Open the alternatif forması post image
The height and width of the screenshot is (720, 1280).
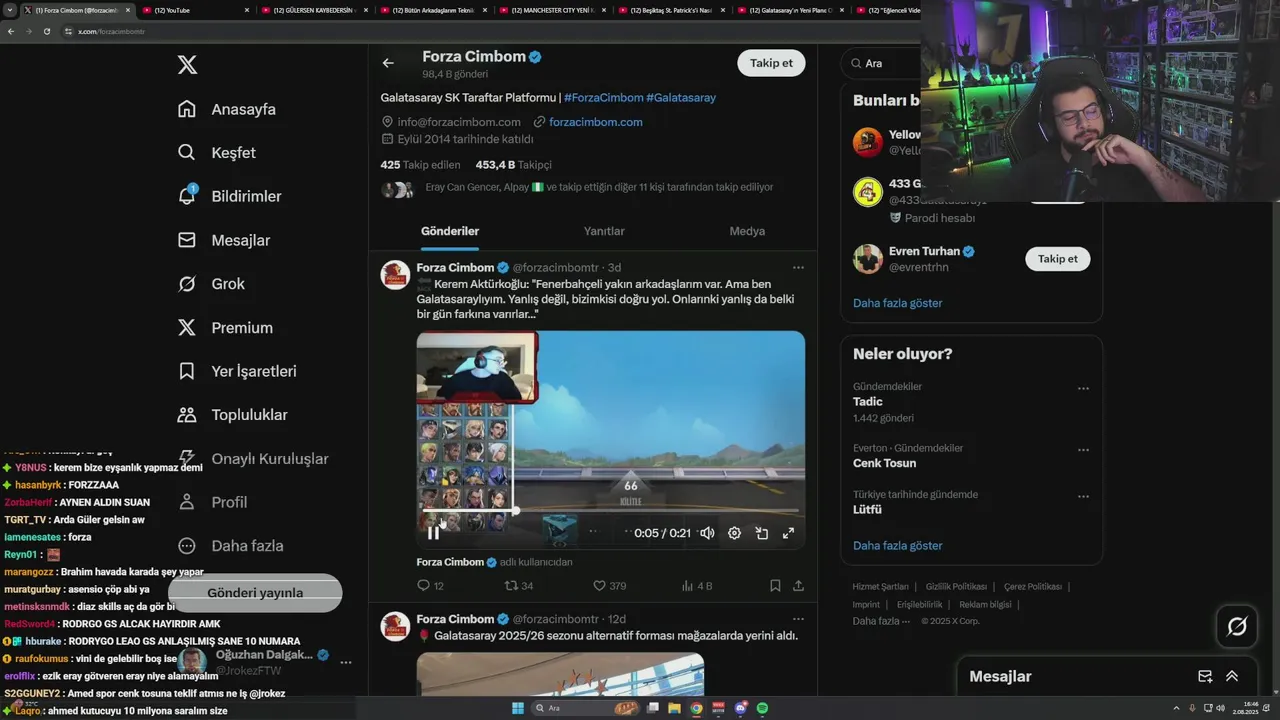coord(560,674)
